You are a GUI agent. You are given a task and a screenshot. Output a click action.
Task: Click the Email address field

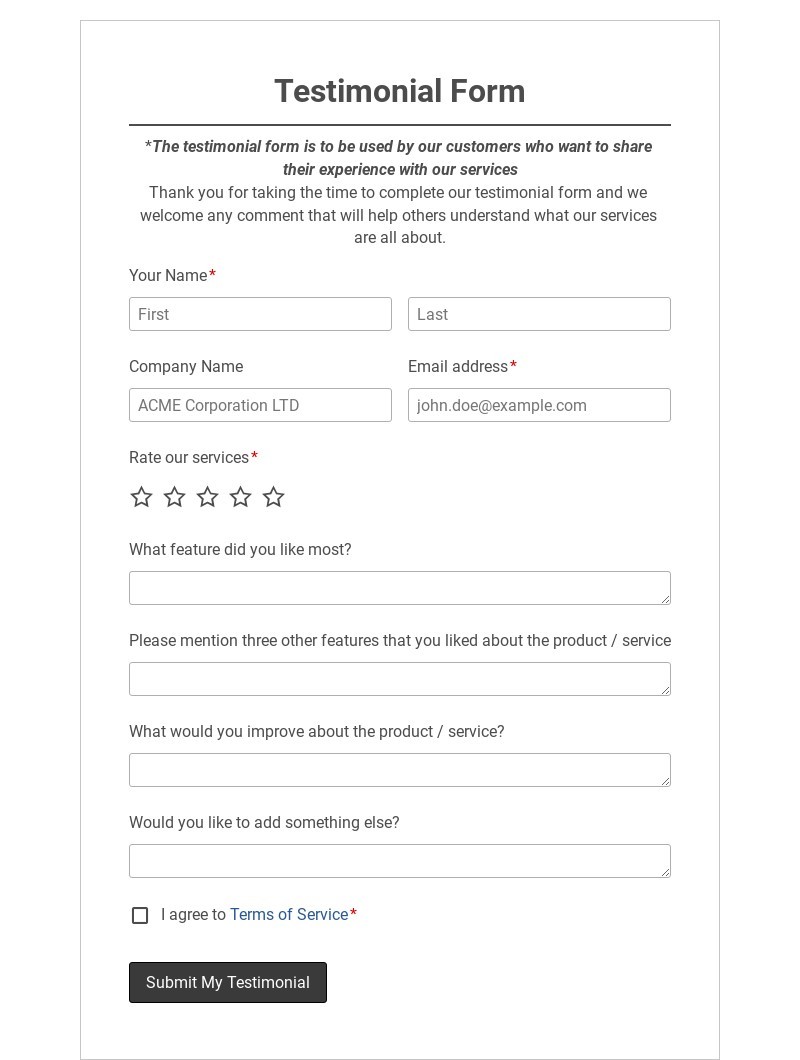(539, 405)
